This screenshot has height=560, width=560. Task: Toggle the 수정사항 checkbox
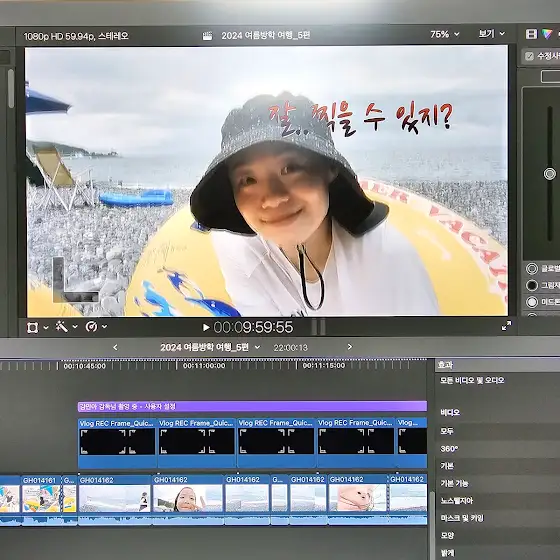point(529,56)
